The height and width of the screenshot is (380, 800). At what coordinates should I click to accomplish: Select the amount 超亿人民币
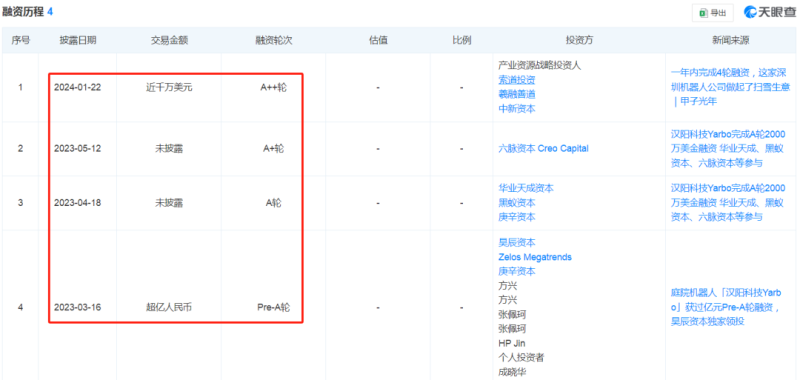click(169, 308)
